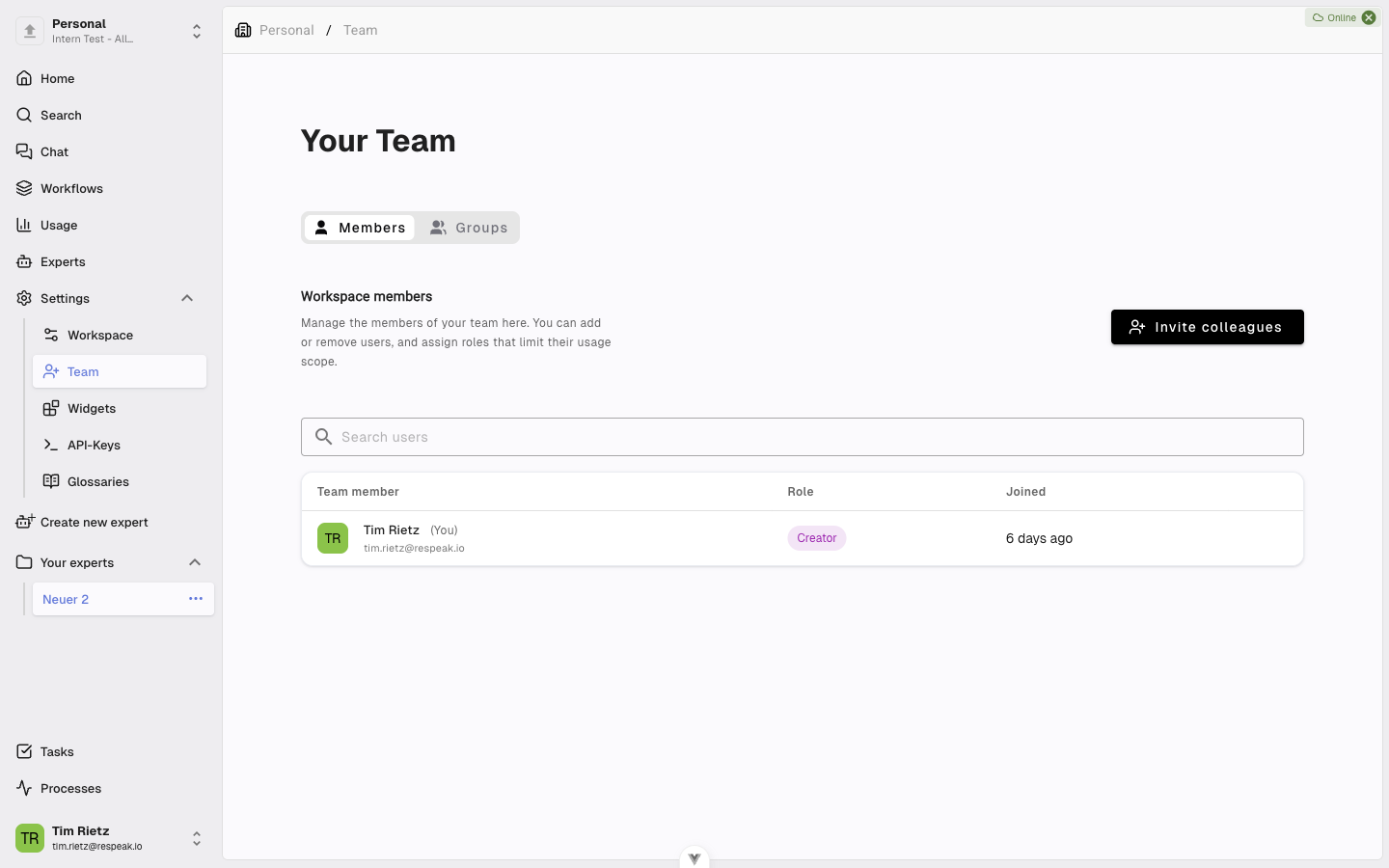Click the TR avatar in member row

[333, 538]
